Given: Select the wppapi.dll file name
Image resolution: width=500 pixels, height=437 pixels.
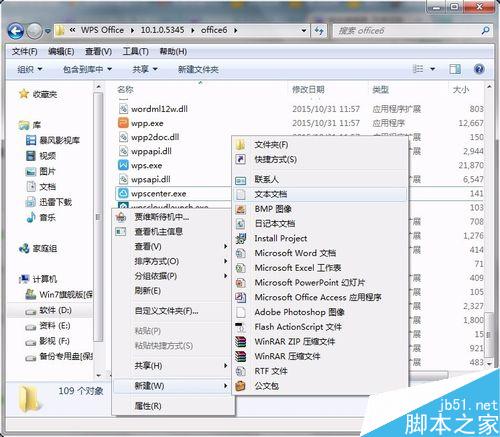Looking at the screenshot, I should pos(151,151).
